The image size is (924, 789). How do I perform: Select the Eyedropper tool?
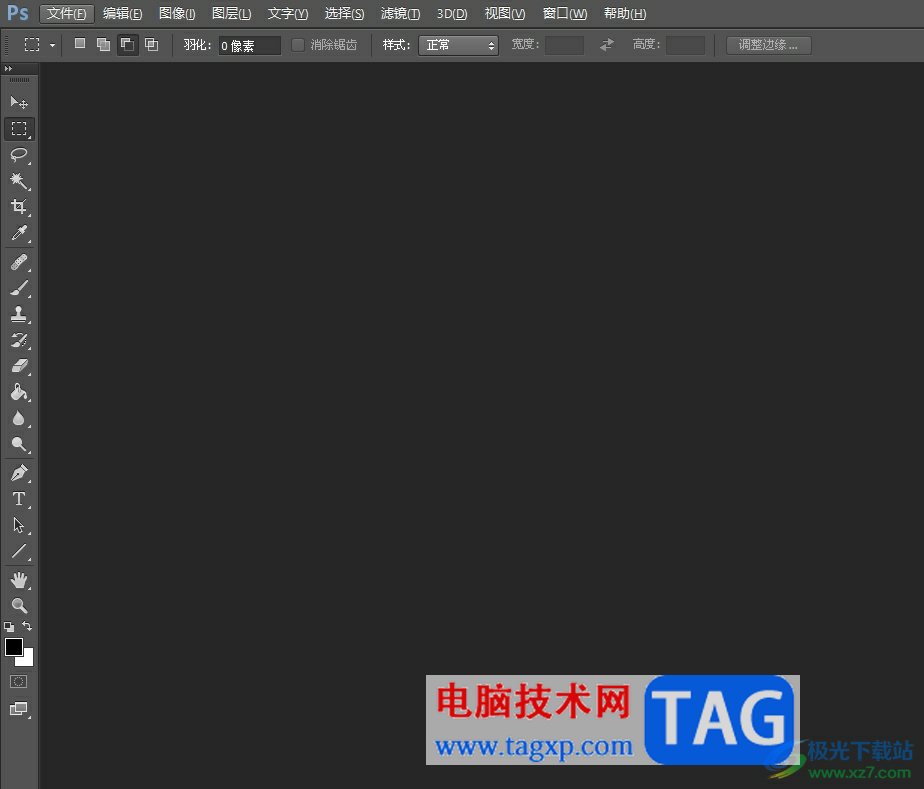click(x=19, y=233)
